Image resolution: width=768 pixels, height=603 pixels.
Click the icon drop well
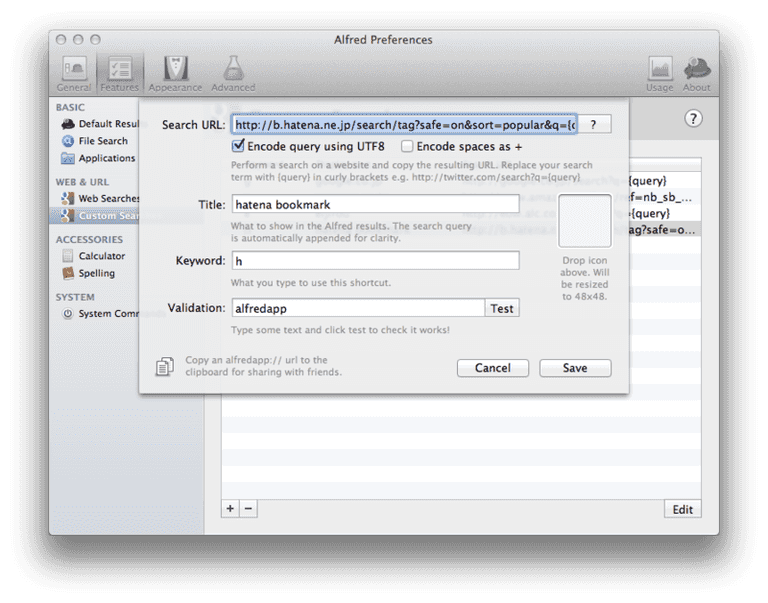pos(585,221)
